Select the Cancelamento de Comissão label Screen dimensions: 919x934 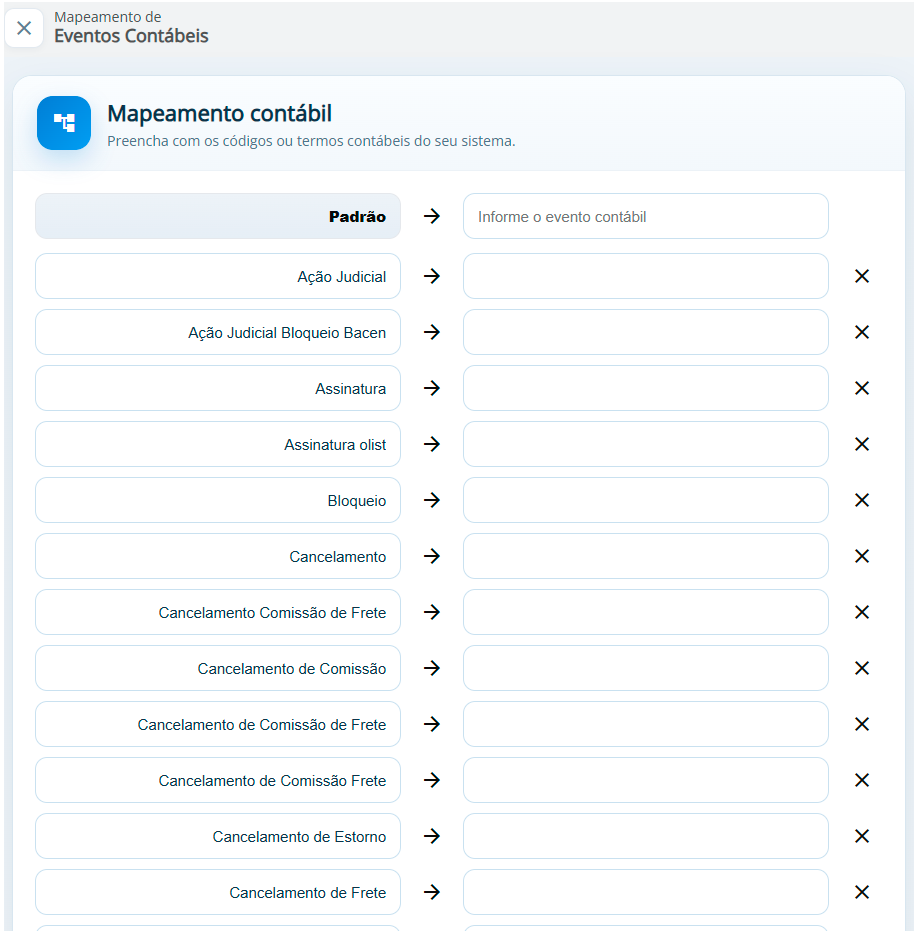click(x=218, y=668)
